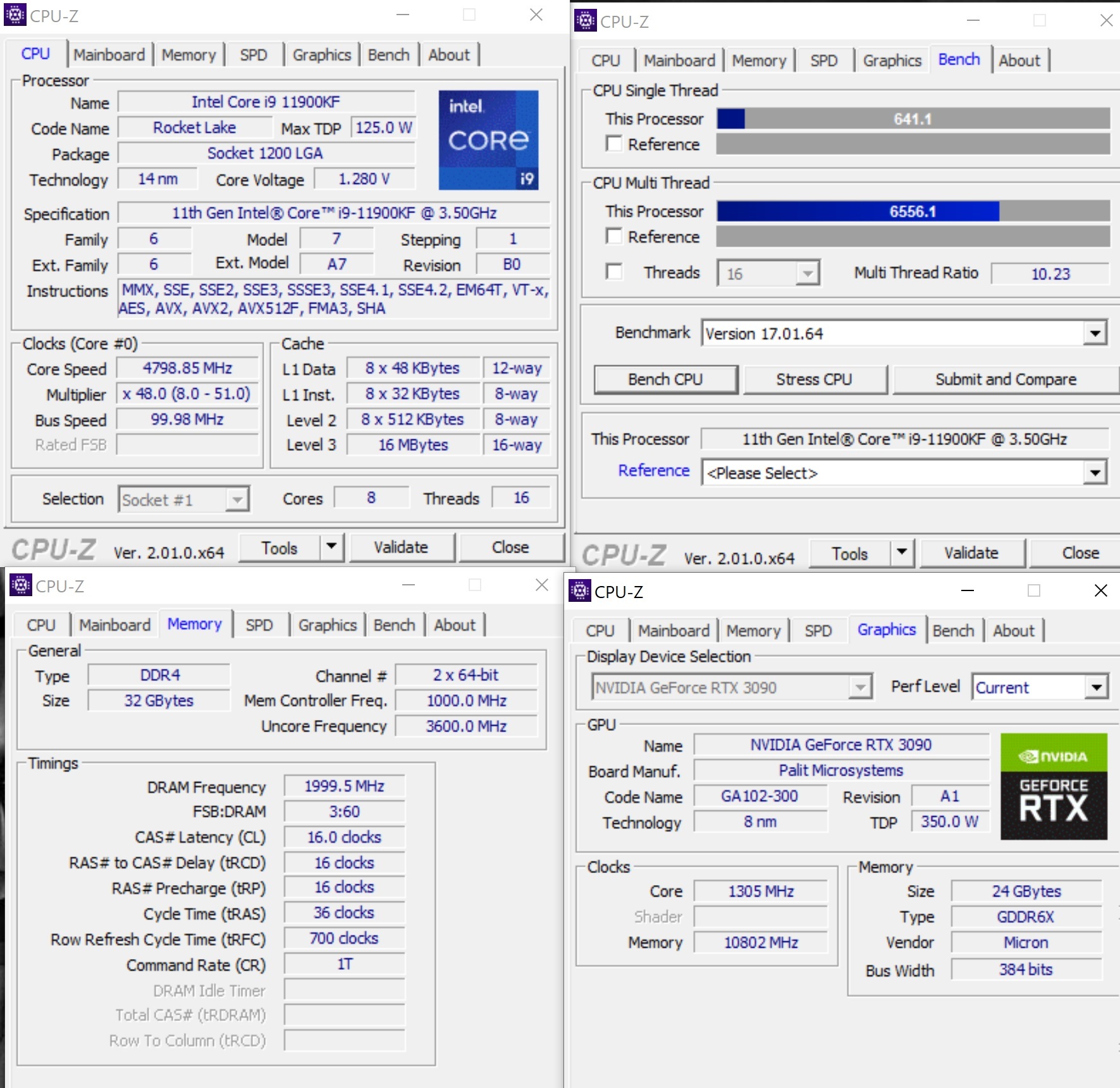Click the Bench CPU button
1120x1088 pixels.
(665, 379)
